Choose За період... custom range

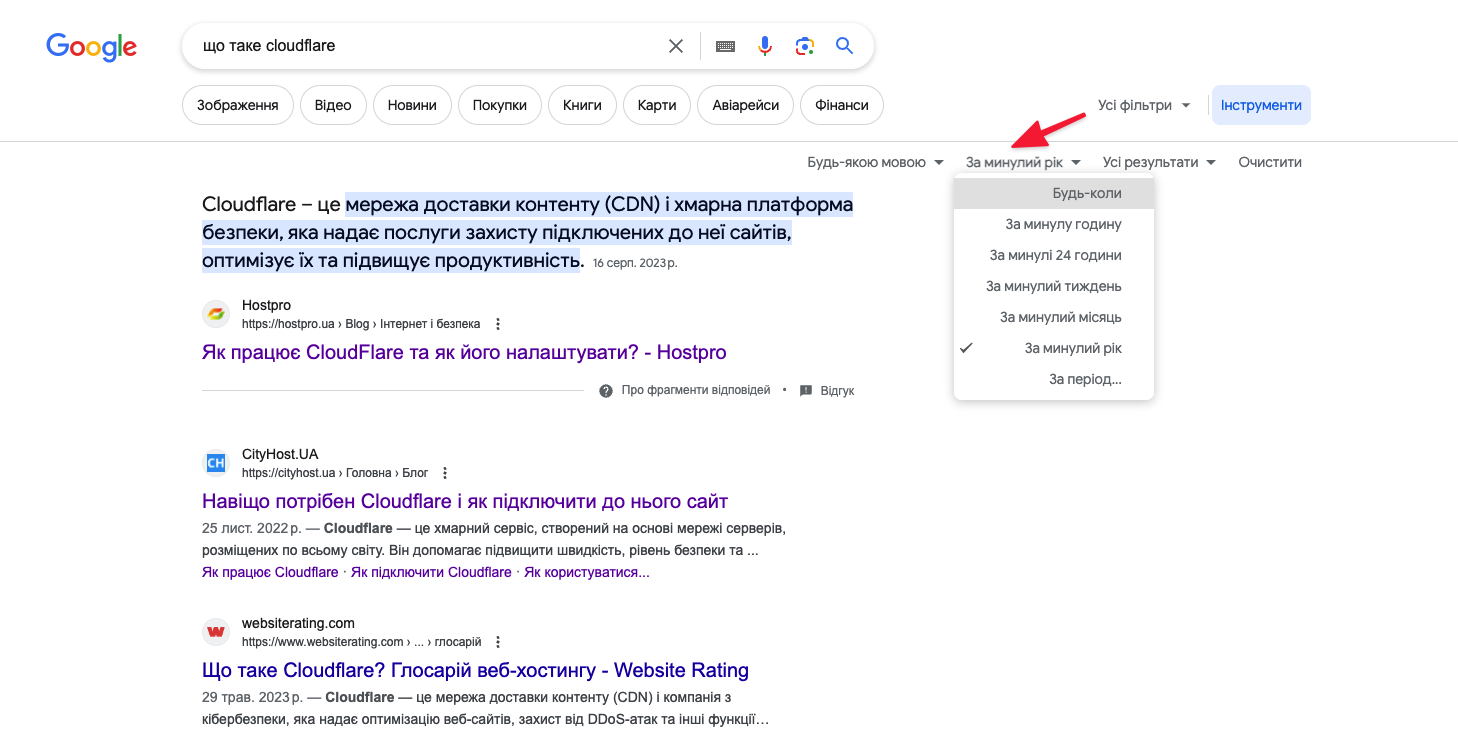click(x=1054, y=379)
